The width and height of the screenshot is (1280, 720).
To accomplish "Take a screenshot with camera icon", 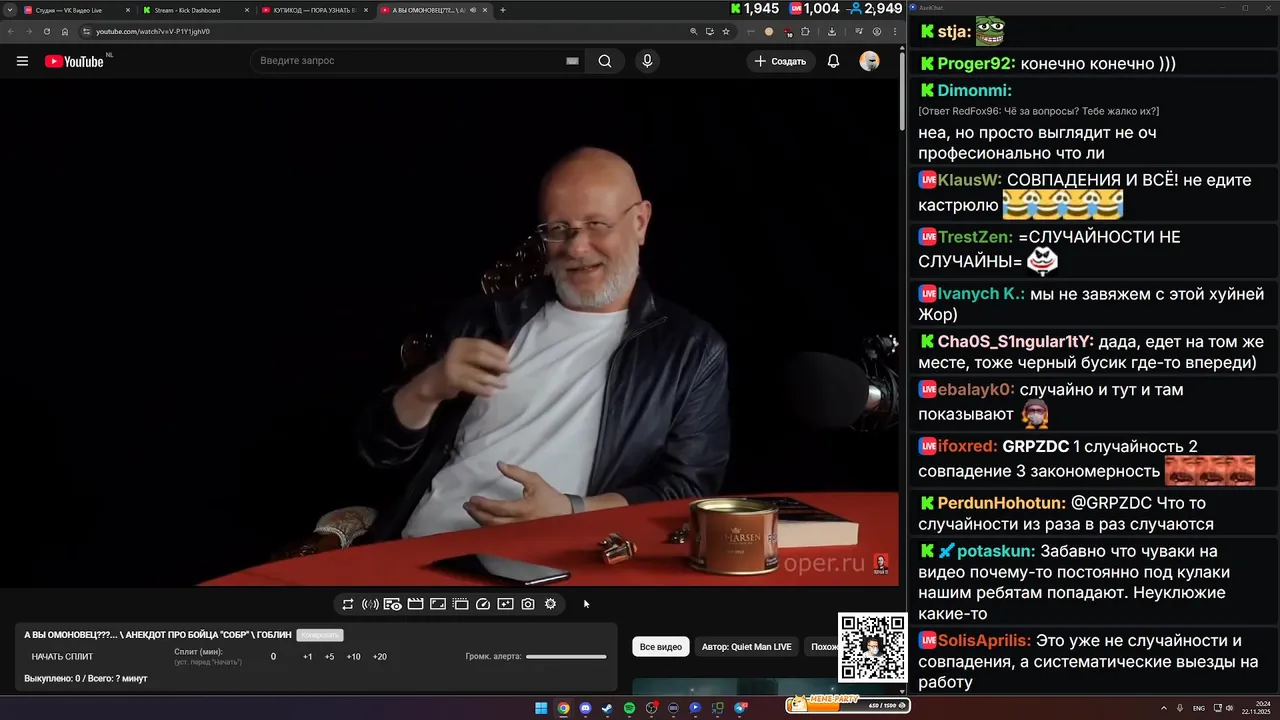I will (528, 604).
